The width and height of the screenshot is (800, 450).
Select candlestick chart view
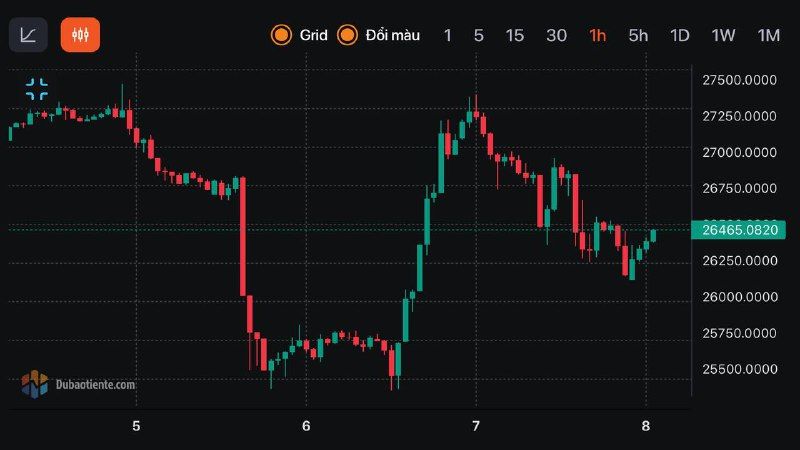(80, 35)
